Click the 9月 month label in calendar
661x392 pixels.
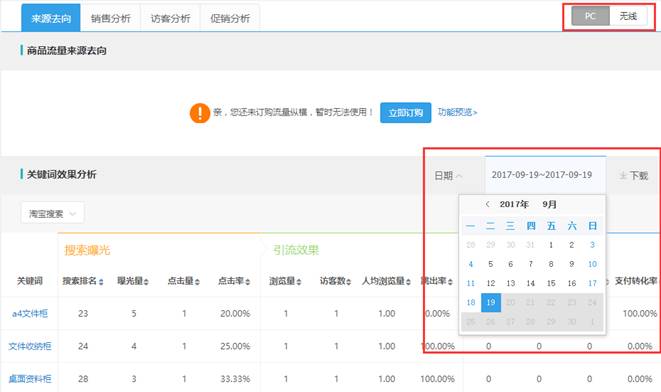pos(550,204)
